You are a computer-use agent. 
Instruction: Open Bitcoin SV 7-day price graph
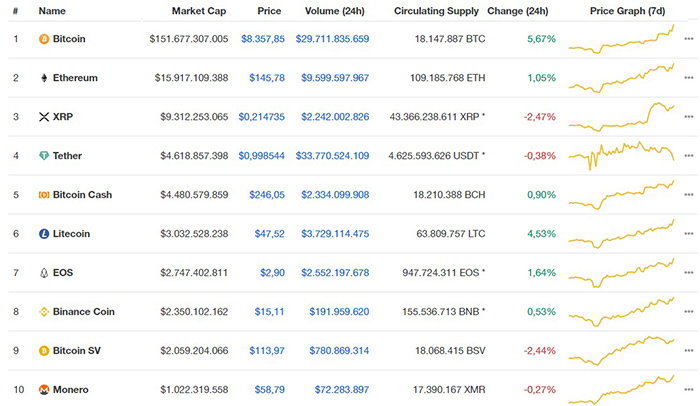pyautogui.click(x=621, y=351)
